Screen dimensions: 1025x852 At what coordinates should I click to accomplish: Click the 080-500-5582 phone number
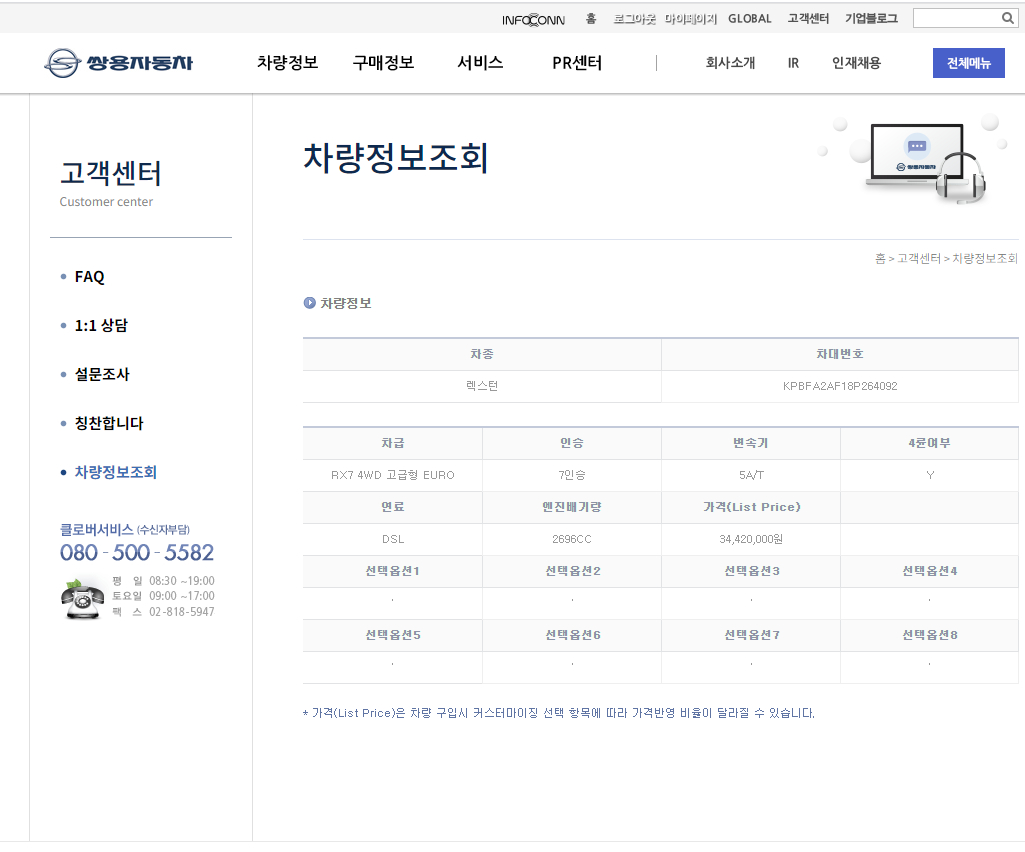tap(137, 553)
